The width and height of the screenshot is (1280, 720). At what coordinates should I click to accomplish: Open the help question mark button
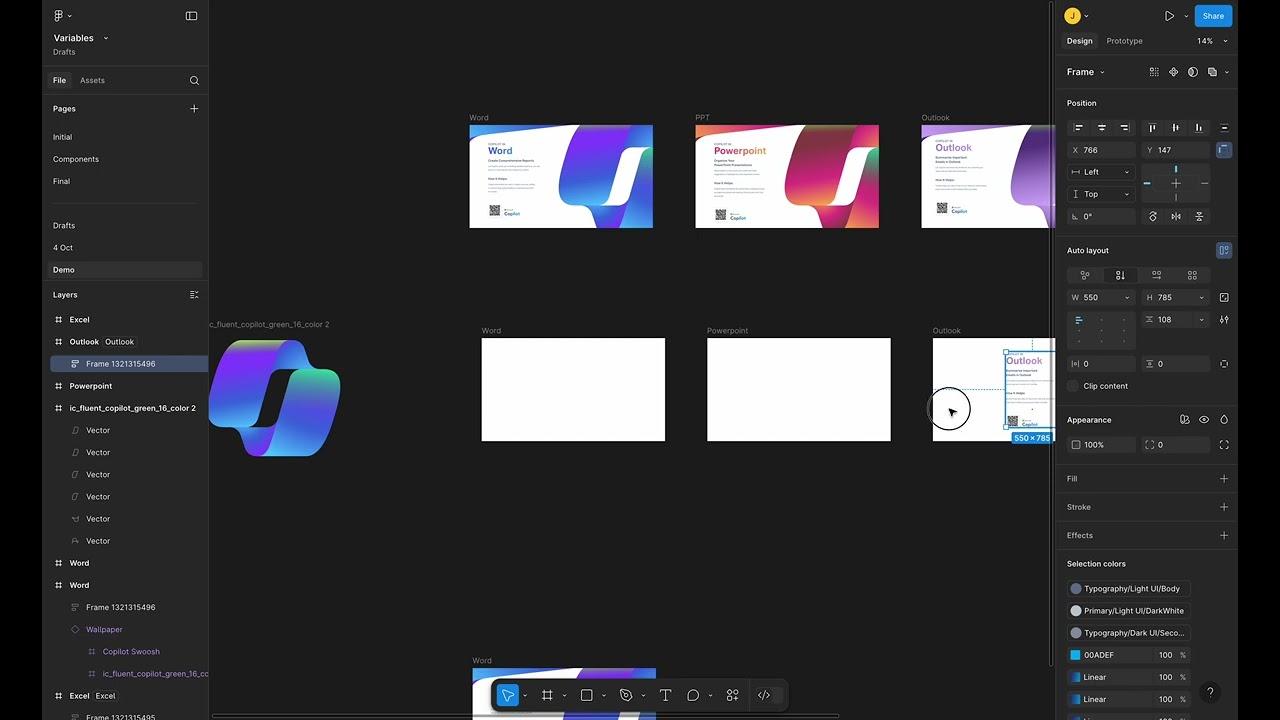1210,692
